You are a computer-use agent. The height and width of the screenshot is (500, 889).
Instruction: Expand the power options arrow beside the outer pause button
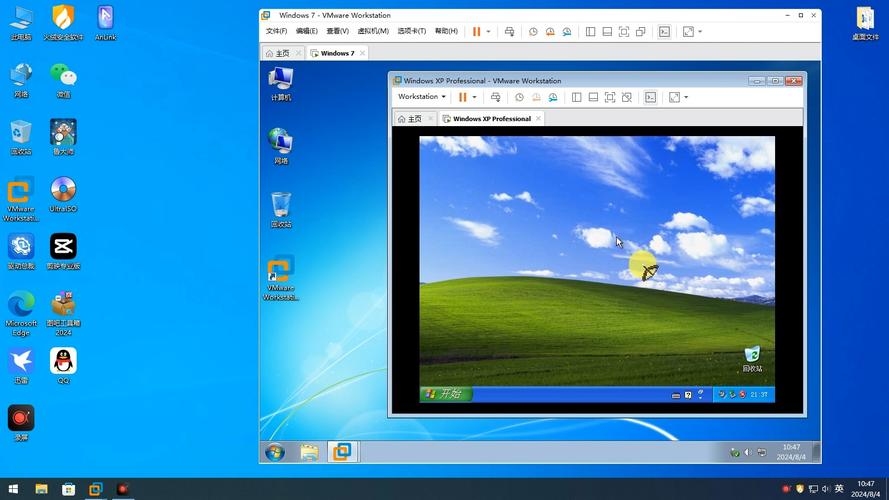tap(488, 32)
